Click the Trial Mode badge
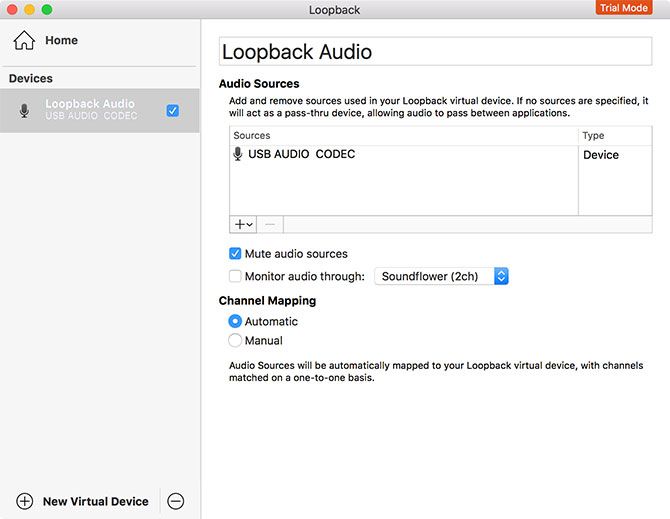 pyautogui.click(x=624, y=8)
